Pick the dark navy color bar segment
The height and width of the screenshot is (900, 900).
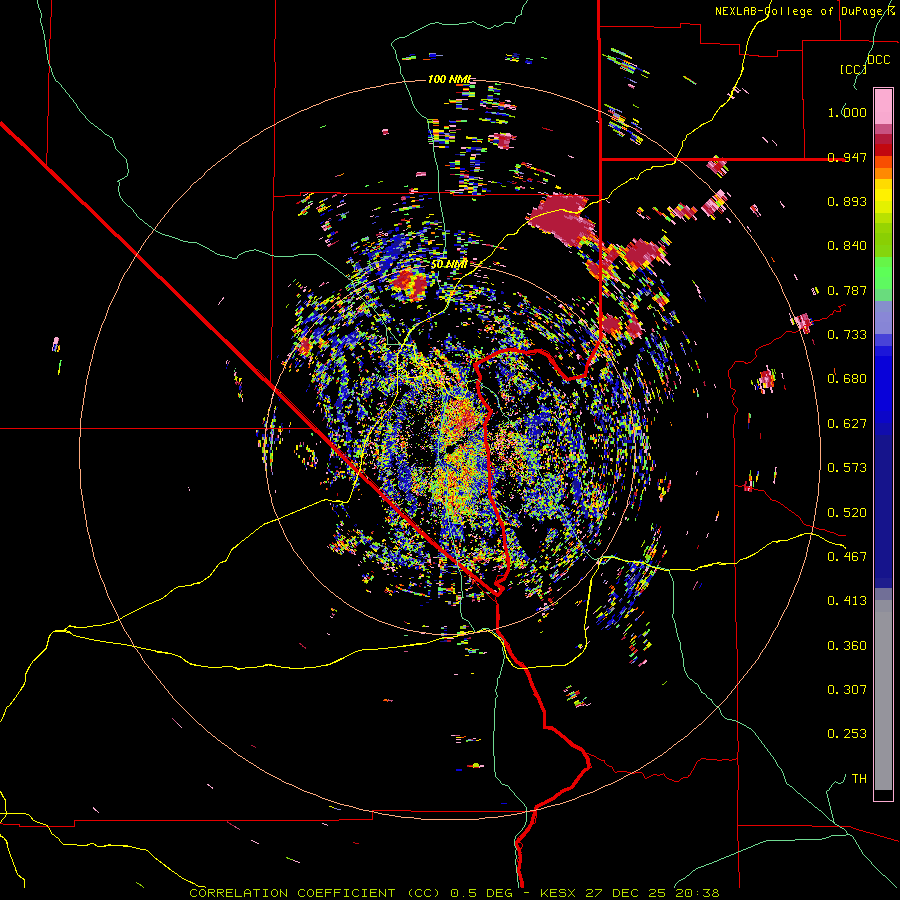pyautogui.click(x=883, y=506)
